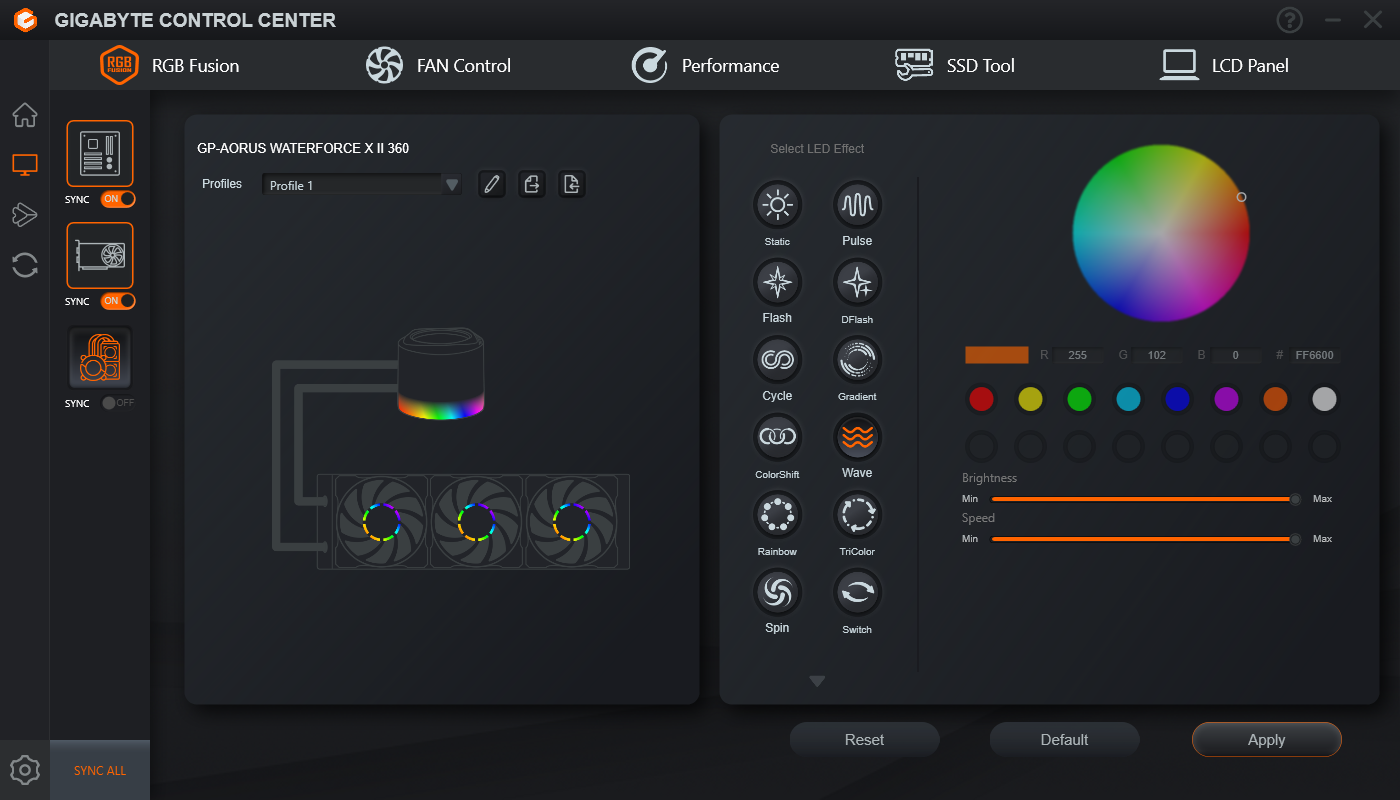Viewport: 1400px width, 800px height.
Task: Click the Brightness slider track
Action: point(1146,499)
